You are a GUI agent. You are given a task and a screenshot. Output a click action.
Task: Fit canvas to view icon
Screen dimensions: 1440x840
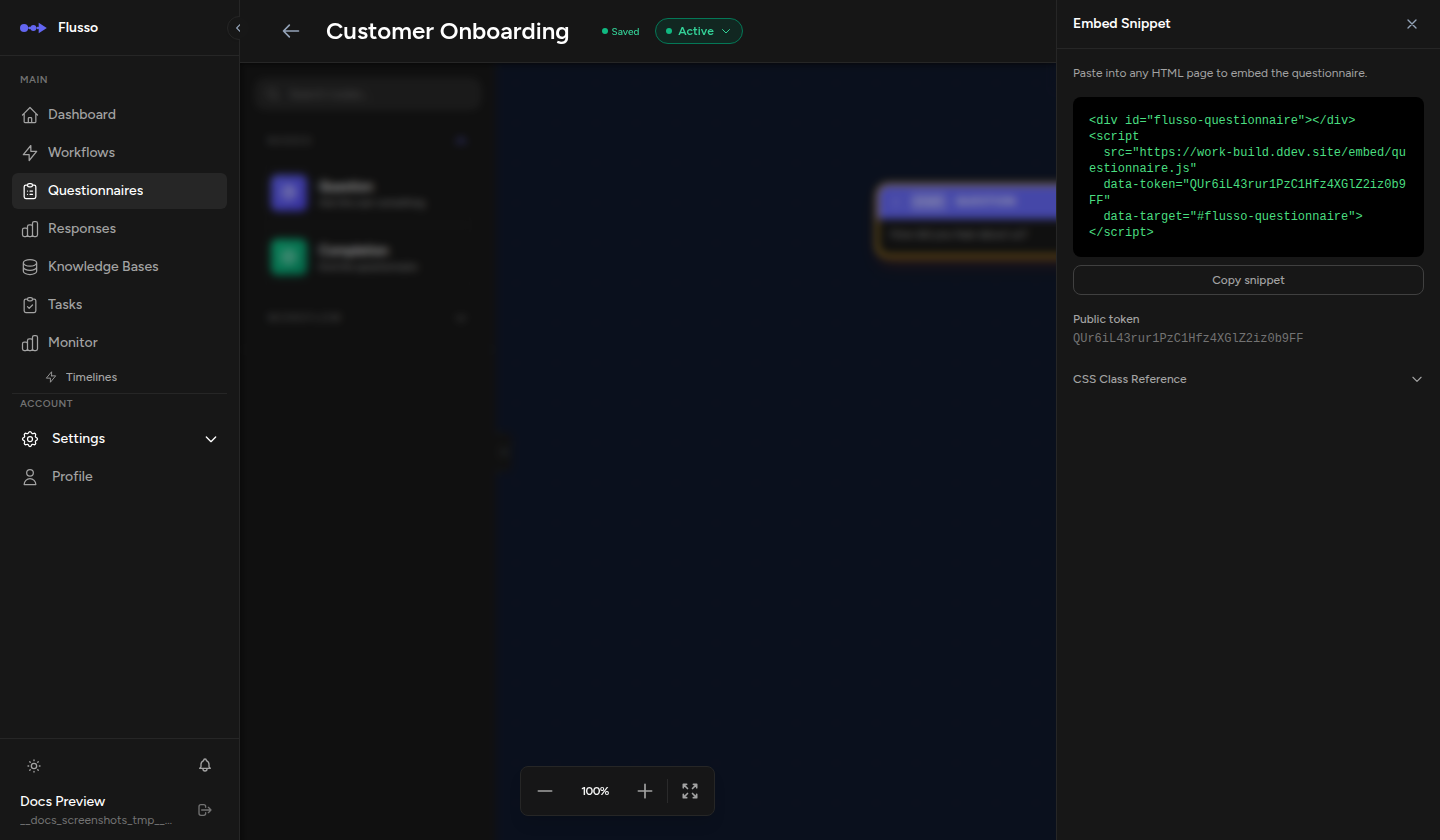tap(690, 791)
